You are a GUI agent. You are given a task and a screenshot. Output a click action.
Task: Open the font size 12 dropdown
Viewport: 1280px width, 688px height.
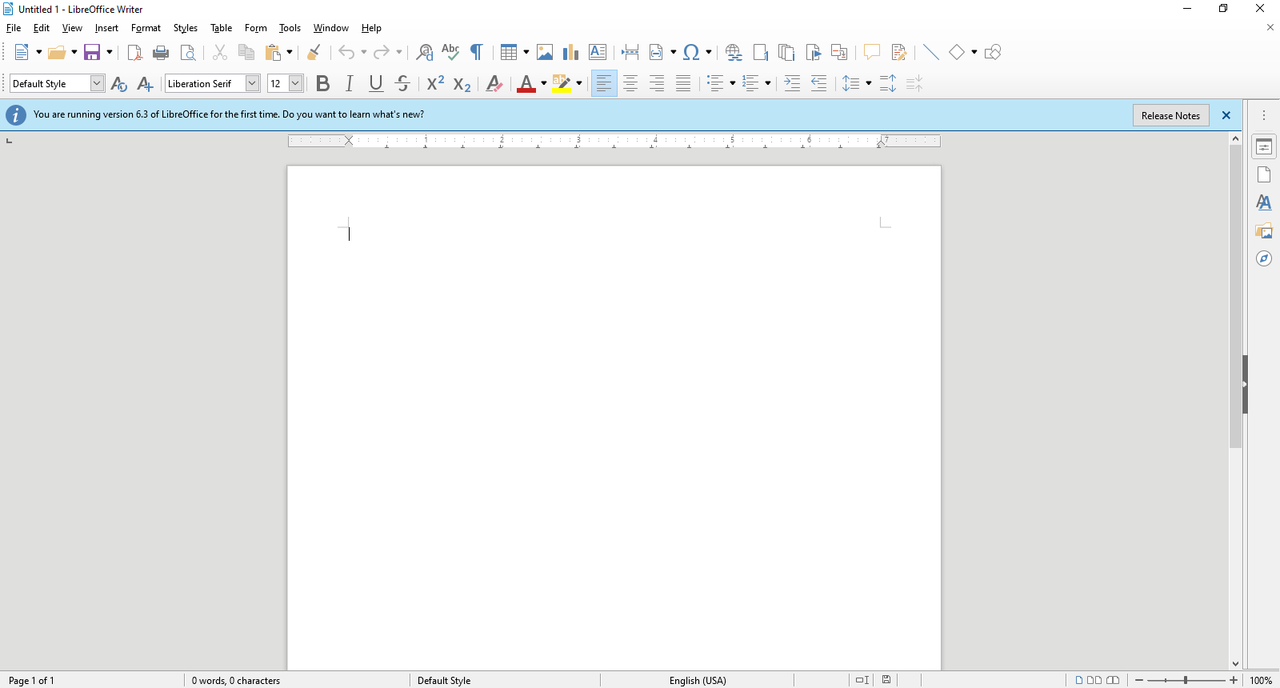pos(295,84)
